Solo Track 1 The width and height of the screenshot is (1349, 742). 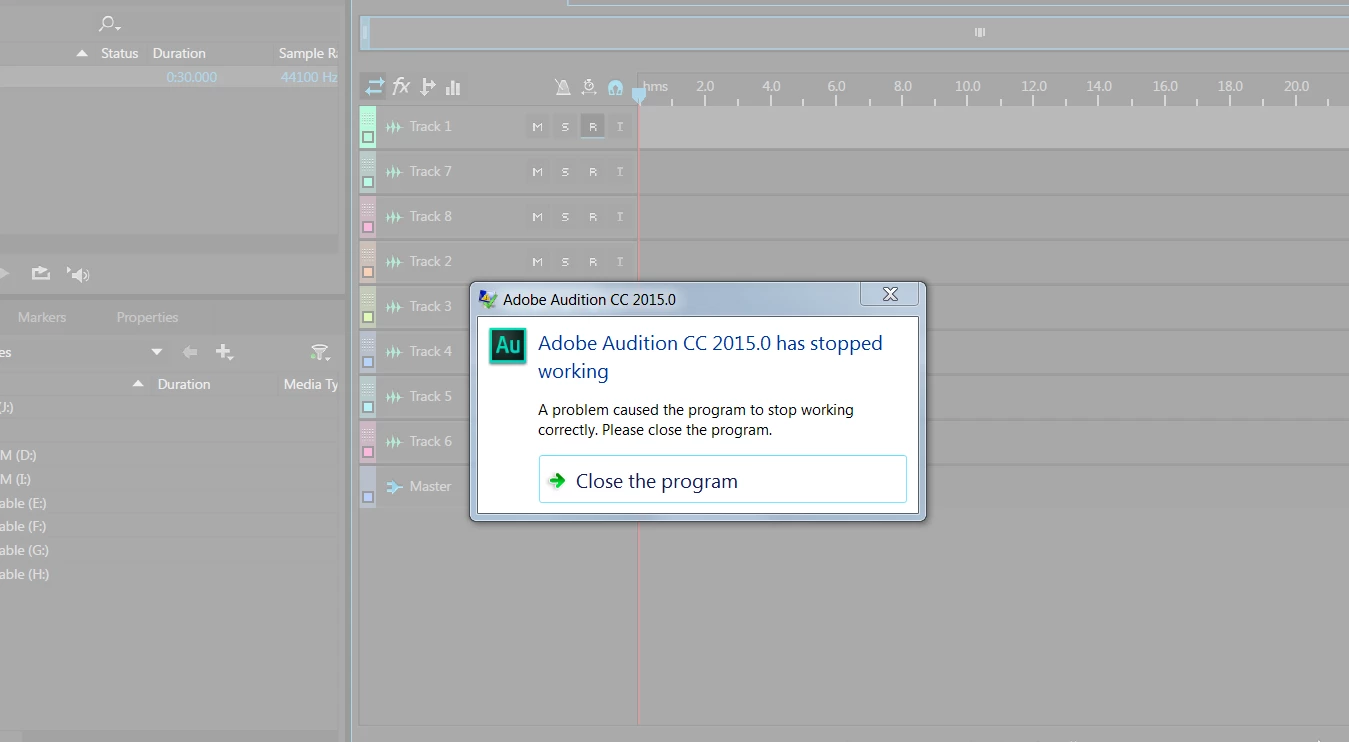pos(565,127)
